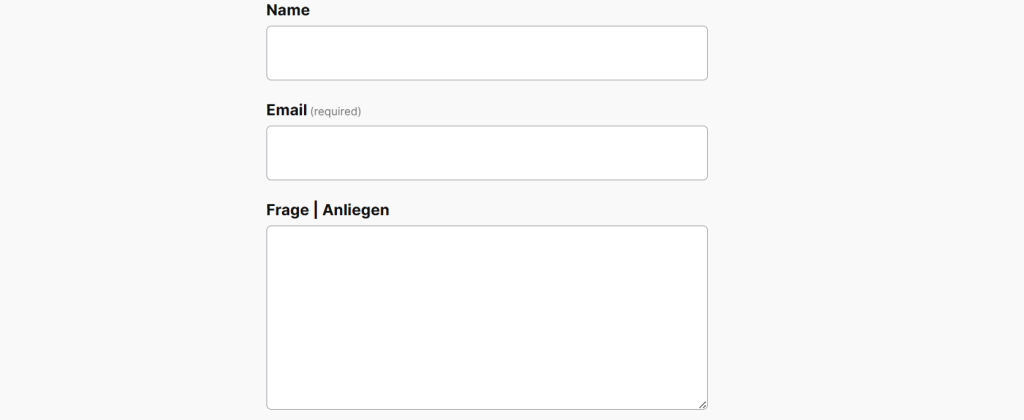
Task: Click the second single-line form input
Action: 486,153
